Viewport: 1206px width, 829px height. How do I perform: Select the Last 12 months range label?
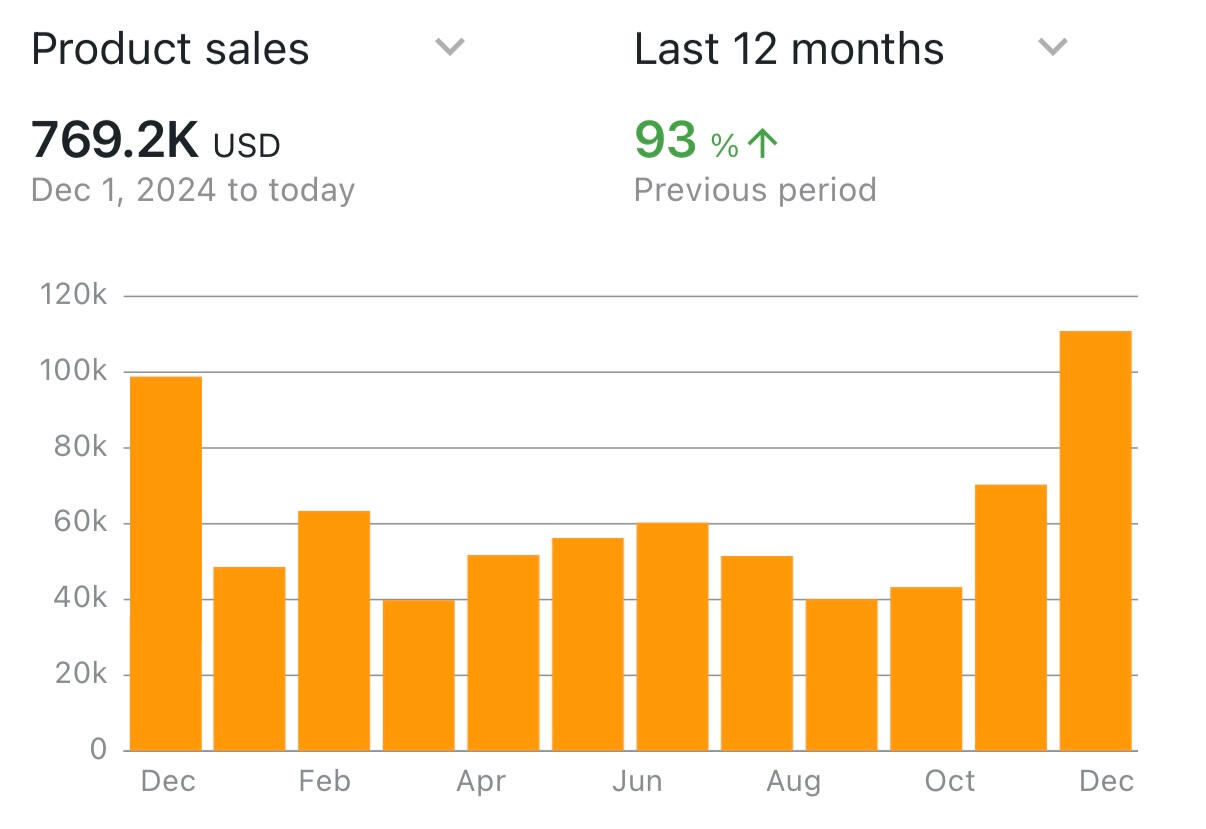(x=789, y=49)
